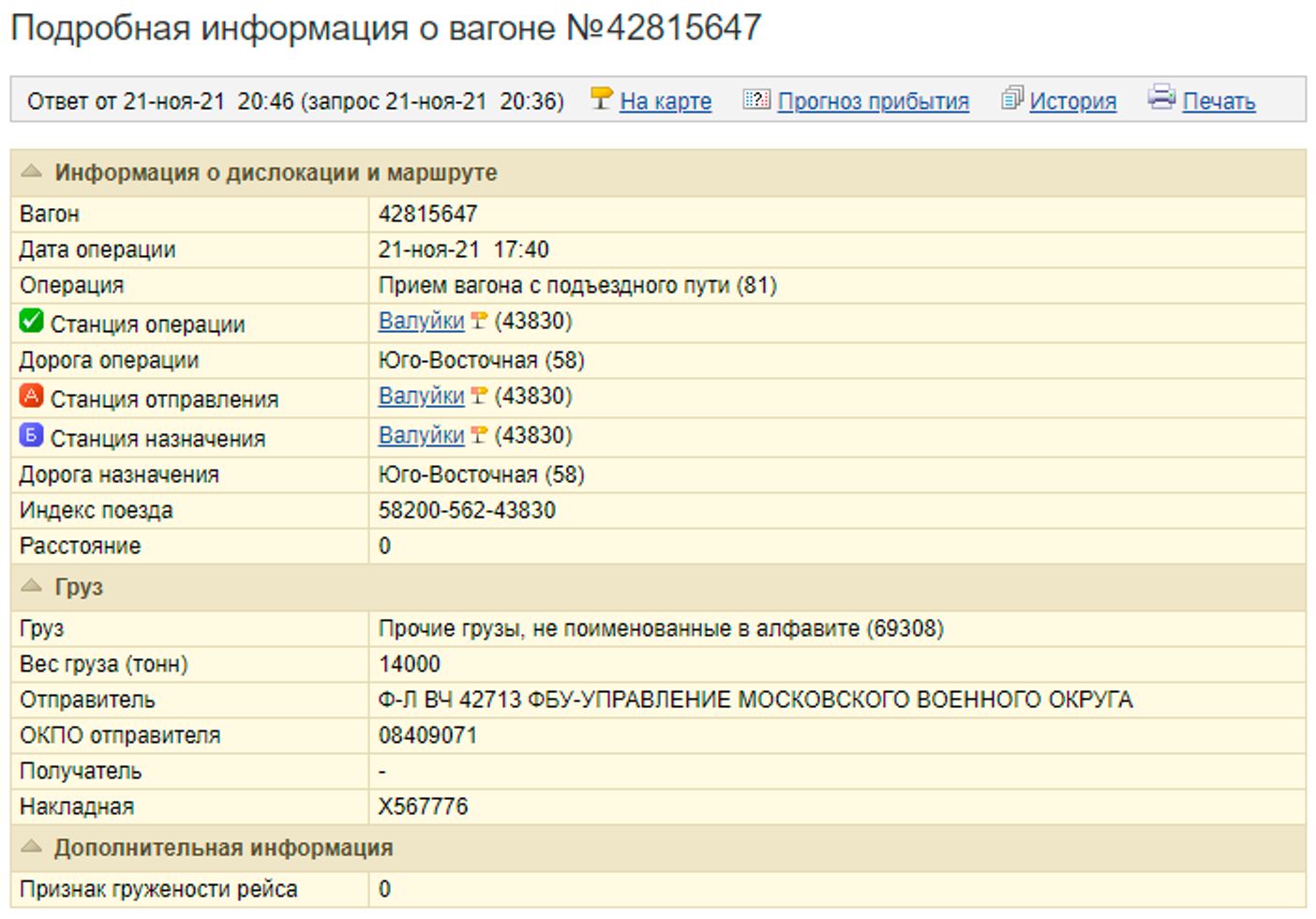
Task: Click the Печать link
Action: (x=1219, y=101)
